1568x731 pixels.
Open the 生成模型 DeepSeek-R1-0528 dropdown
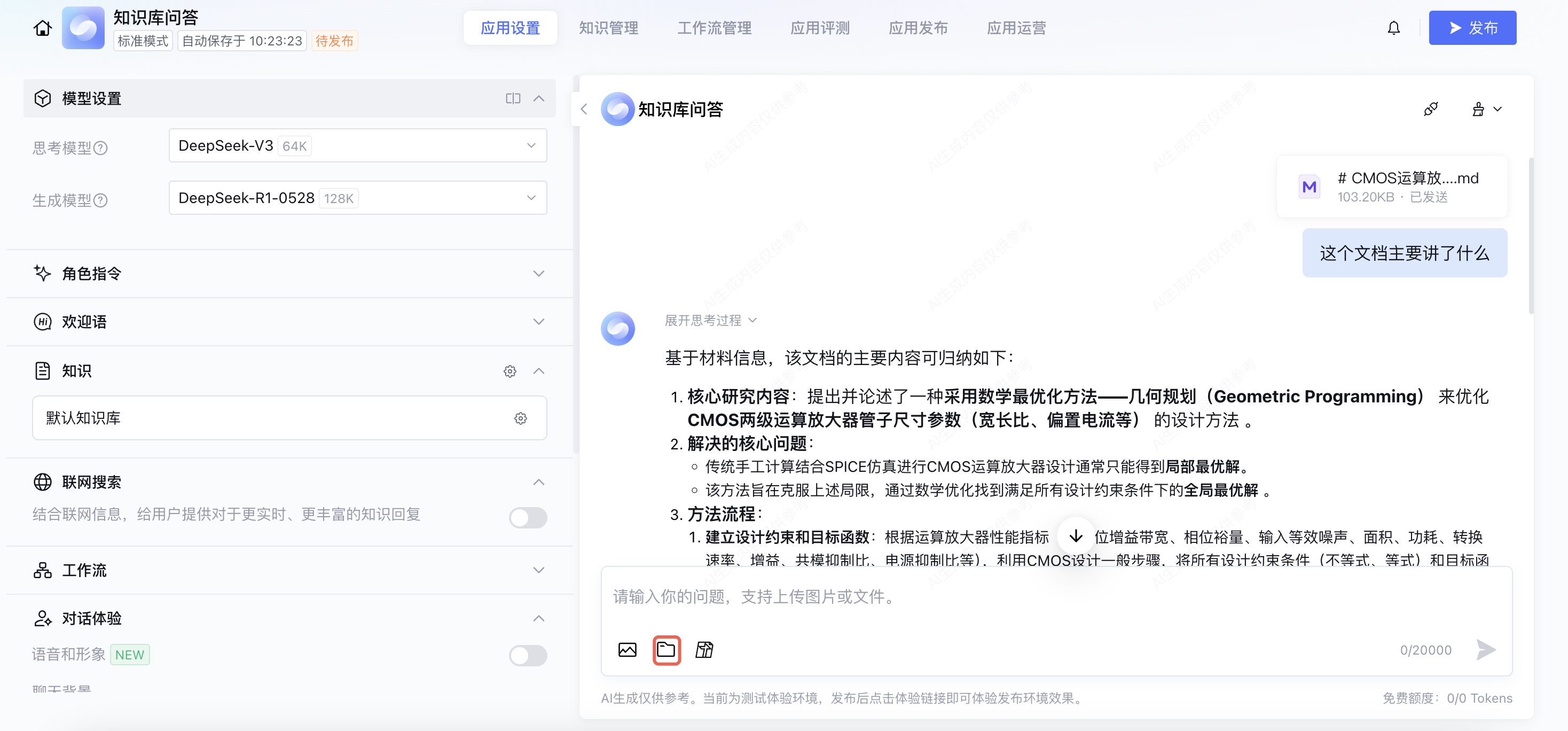(357, 198)
